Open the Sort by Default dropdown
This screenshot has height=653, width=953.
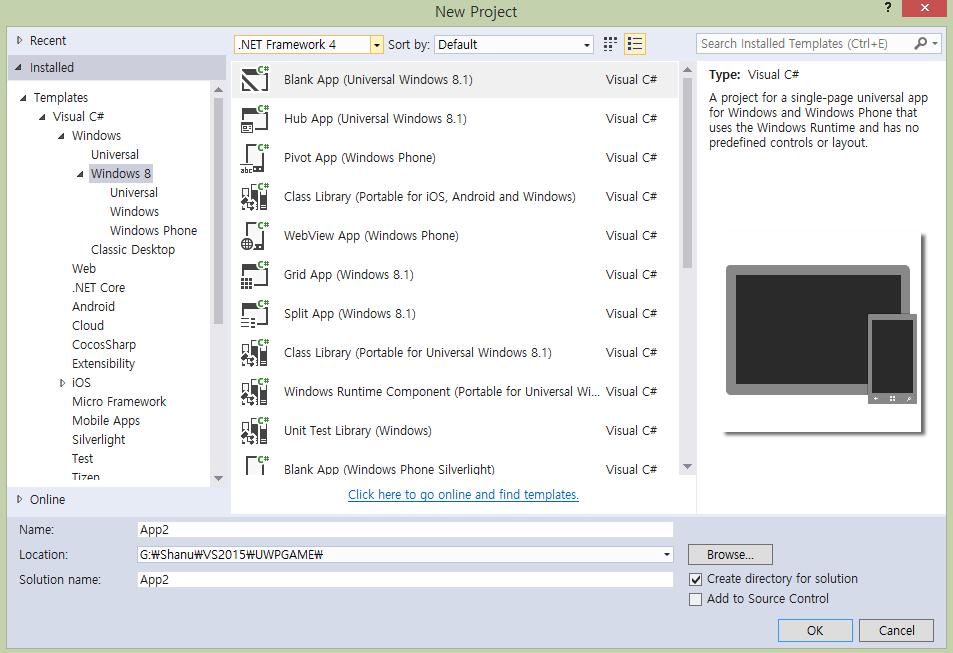587,44
